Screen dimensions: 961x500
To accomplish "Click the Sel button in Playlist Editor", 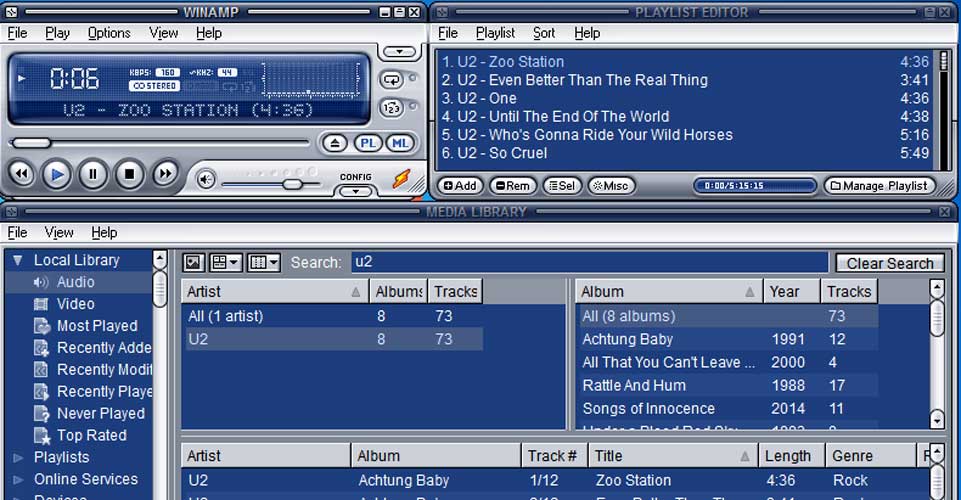I will coord(562,186).
